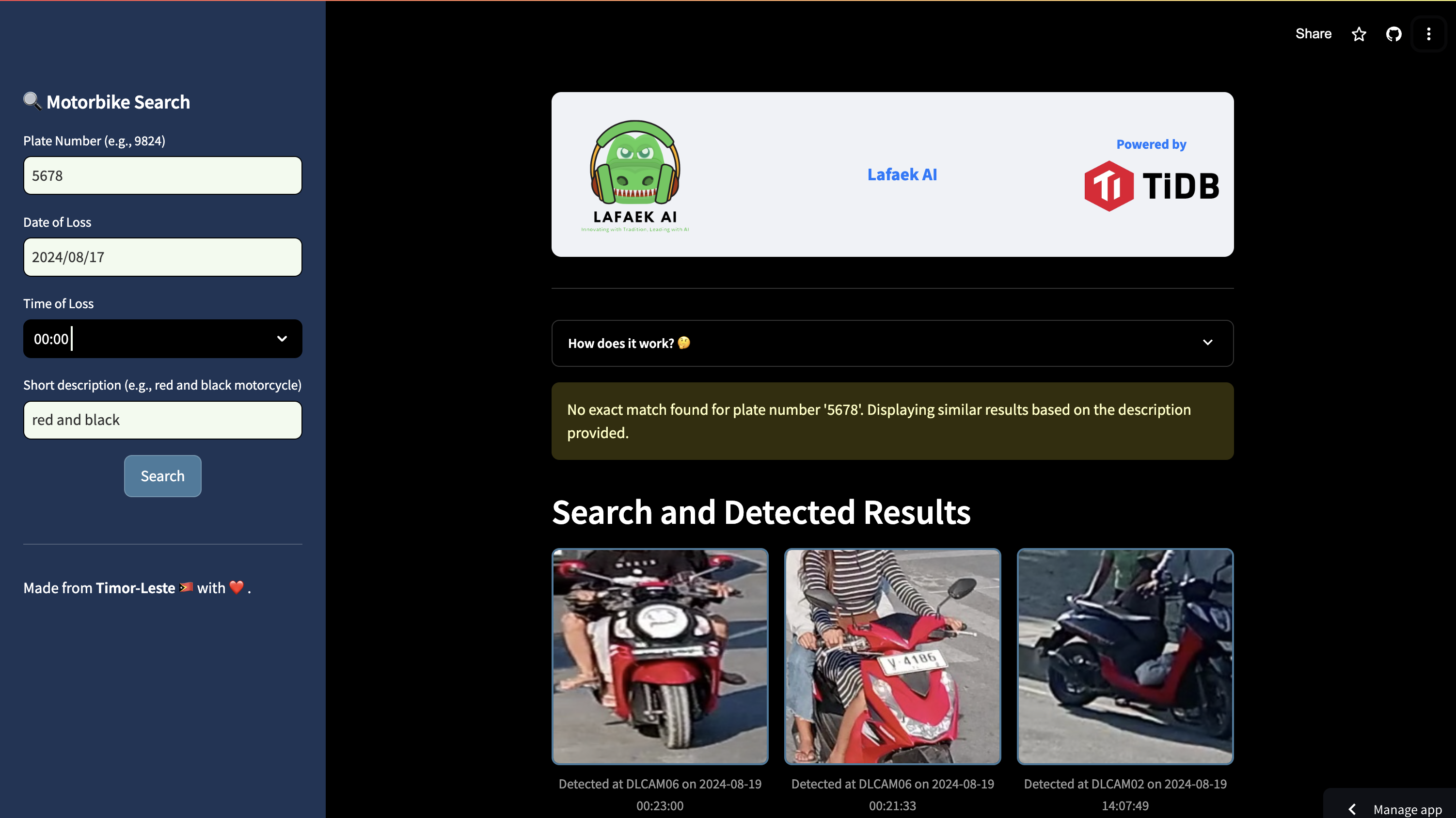Click the expander chevron at right of How does it work
Image resolution: width=1456 pixels, height=818 pixels.
click(x=1207, y=343)
